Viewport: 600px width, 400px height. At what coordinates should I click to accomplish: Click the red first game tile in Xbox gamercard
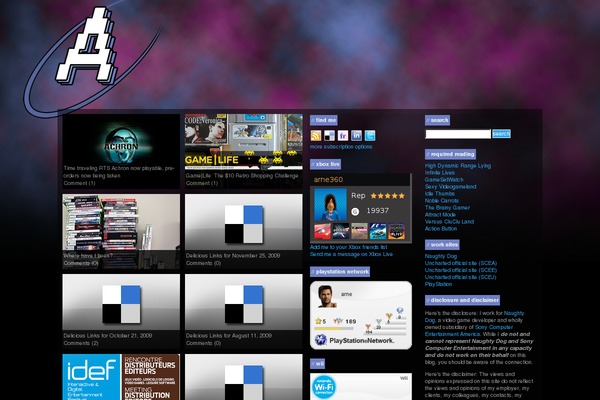click(x=322, y=231)
